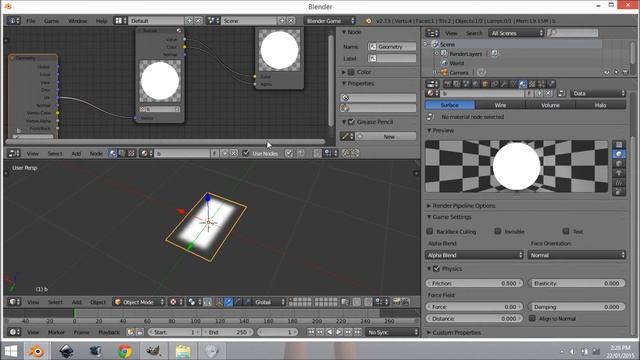Screen dimensions: 640x360
Task: Enable the Text checkbox in Game Settings
Action: click(x=566, y=231)
